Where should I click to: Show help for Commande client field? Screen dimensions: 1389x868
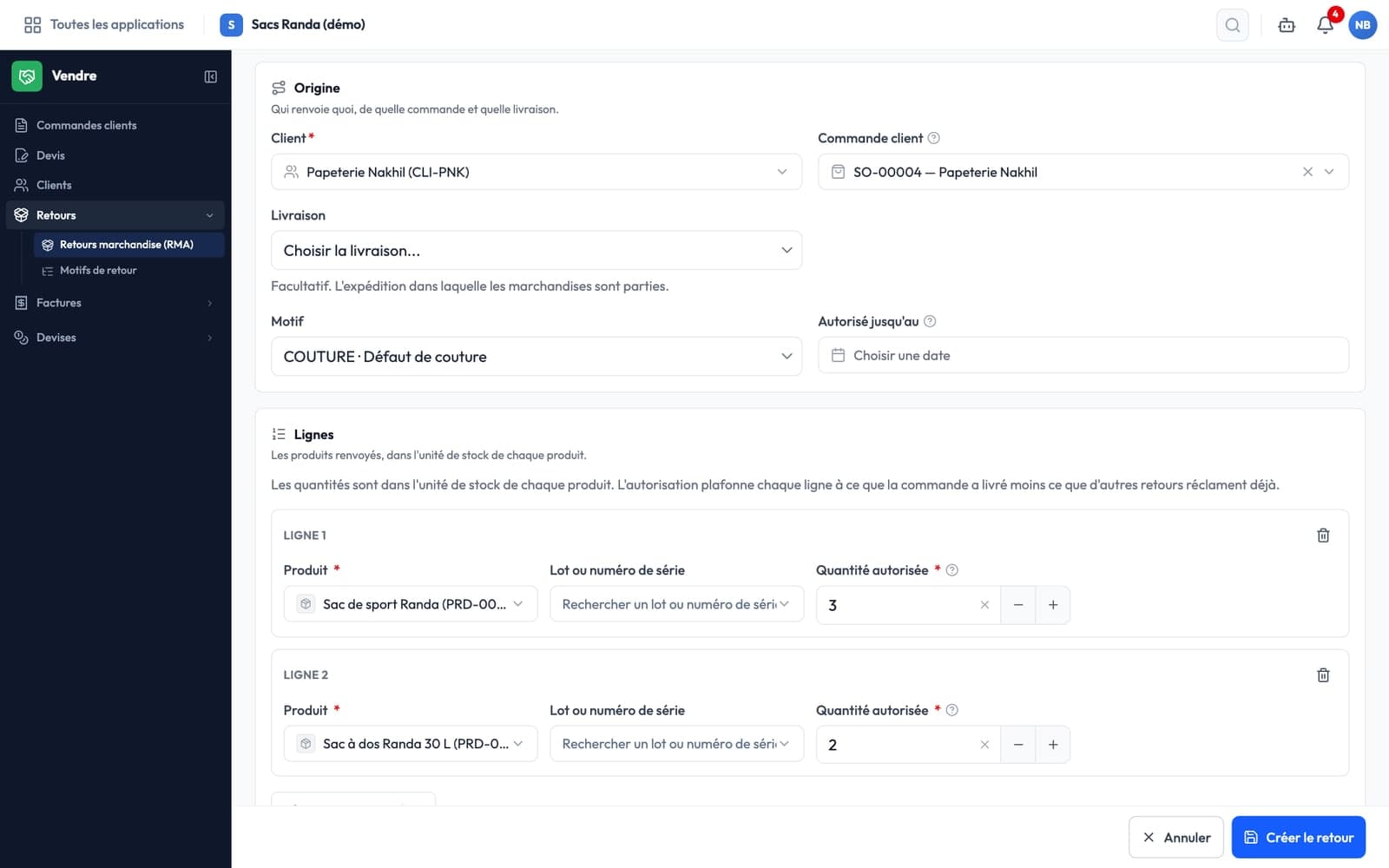(934, 138)
